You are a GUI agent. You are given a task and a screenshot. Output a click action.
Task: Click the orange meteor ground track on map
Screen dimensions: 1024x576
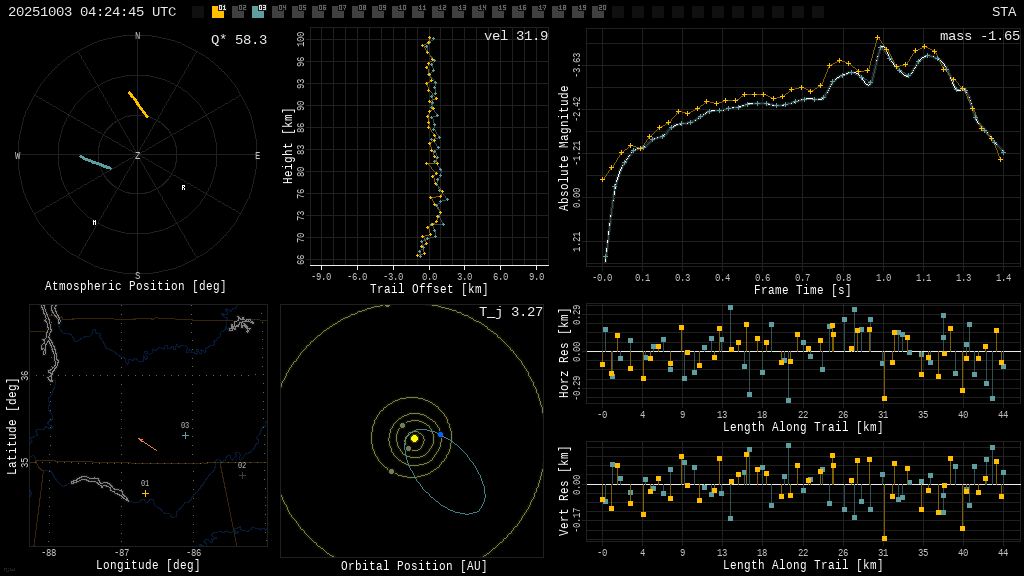tap(147, 444)
